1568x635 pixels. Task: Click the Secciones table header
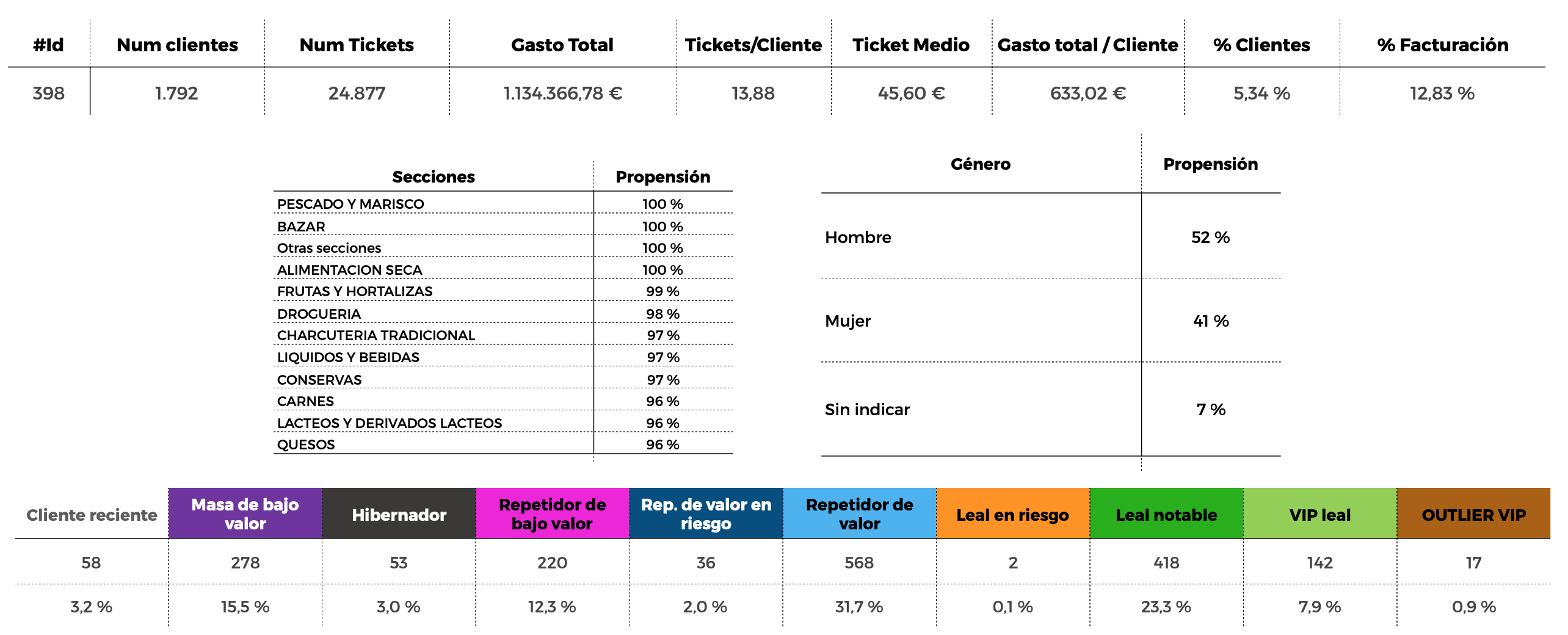[x=433, y=176]
